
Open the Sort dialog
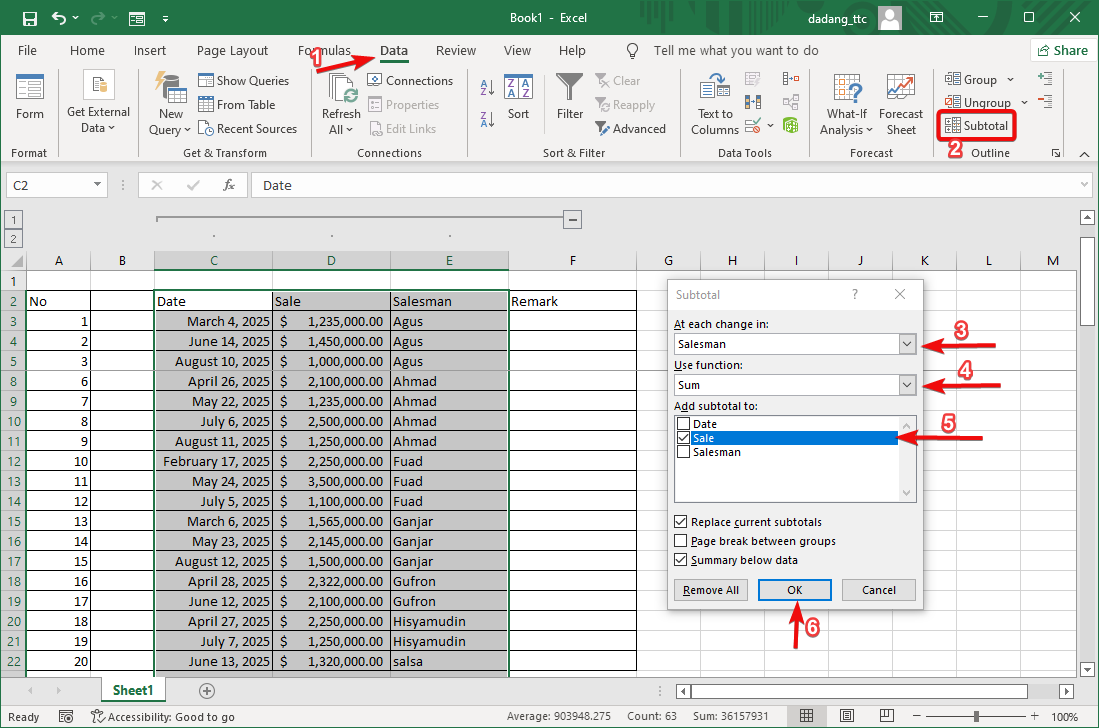pyautogui.click(x=519, y=97)
